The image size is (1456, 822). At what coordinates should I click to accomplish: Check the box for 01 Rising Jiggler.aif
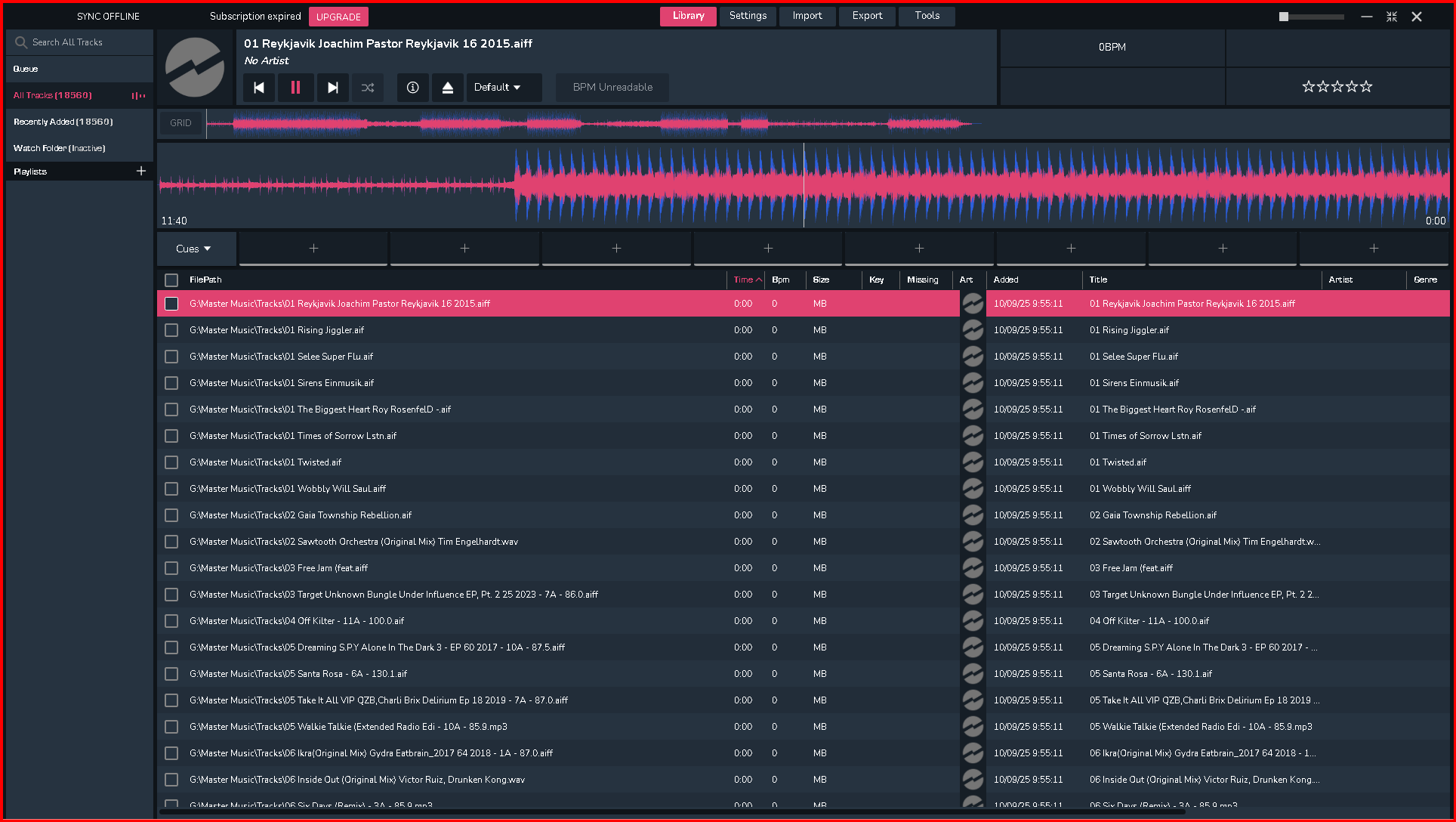tap(171, 330)
